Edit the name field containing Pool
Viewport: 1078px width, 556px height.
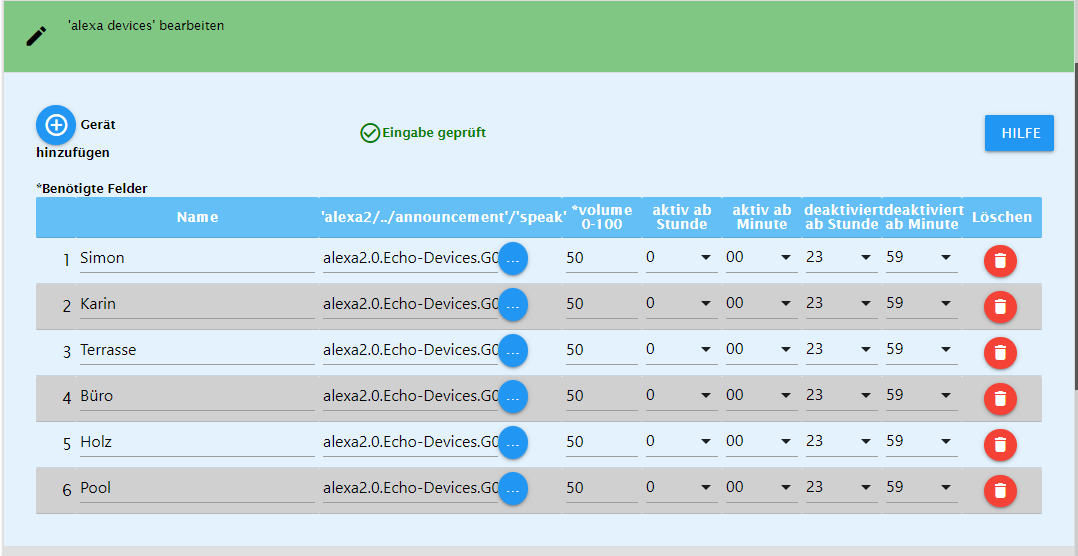tap(197, 489)
